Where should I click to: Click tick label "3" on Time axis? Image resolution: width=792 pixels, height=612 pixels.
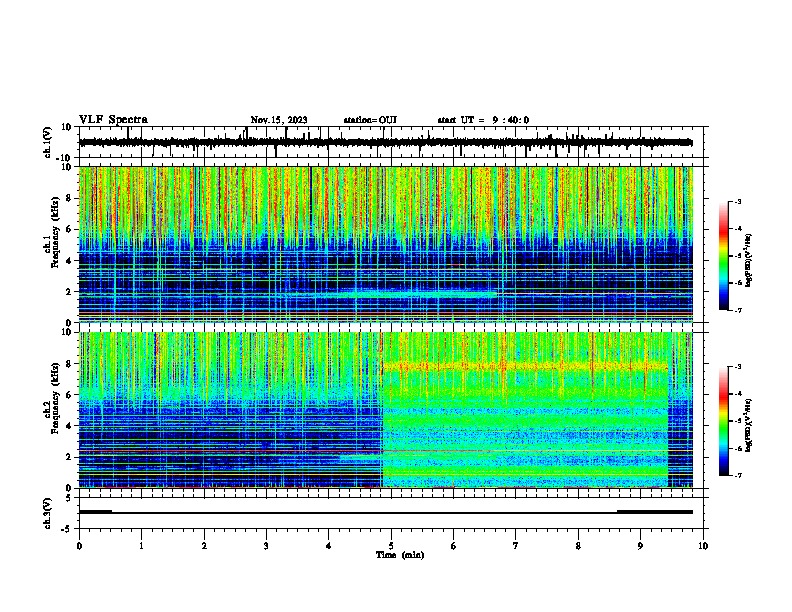tap(266, 546)
